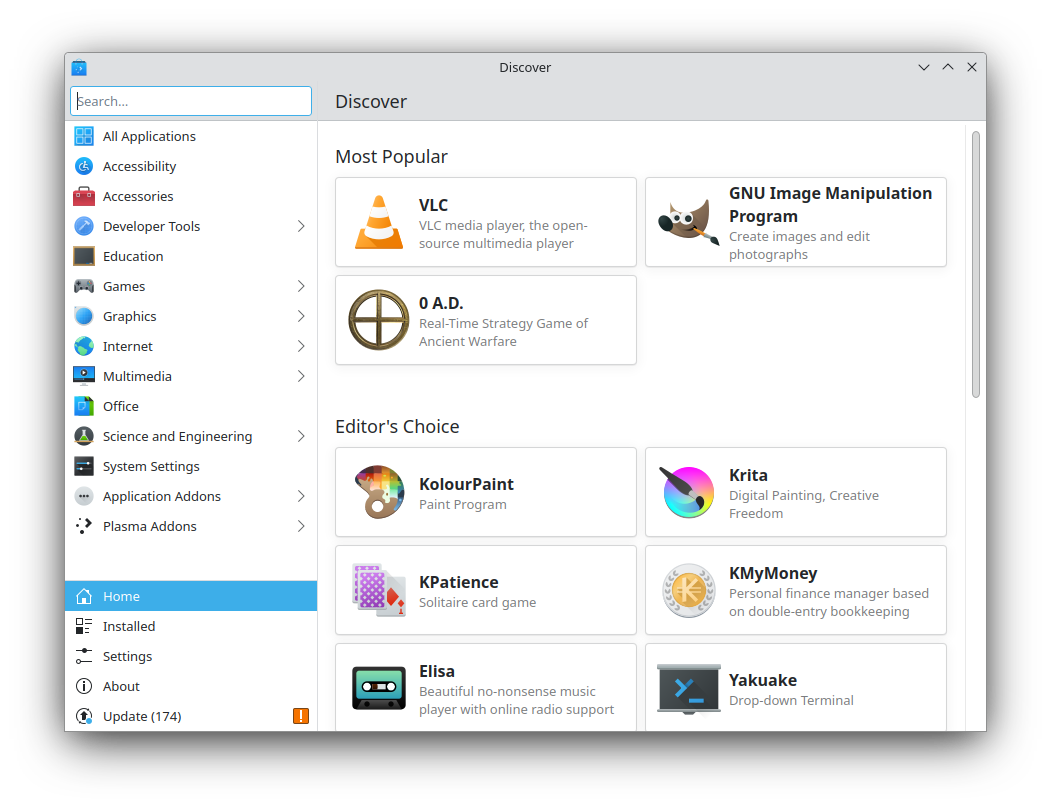Navigate to the Settings page
The height and width of the screenshot is (808, 1051).
point(127,656)
